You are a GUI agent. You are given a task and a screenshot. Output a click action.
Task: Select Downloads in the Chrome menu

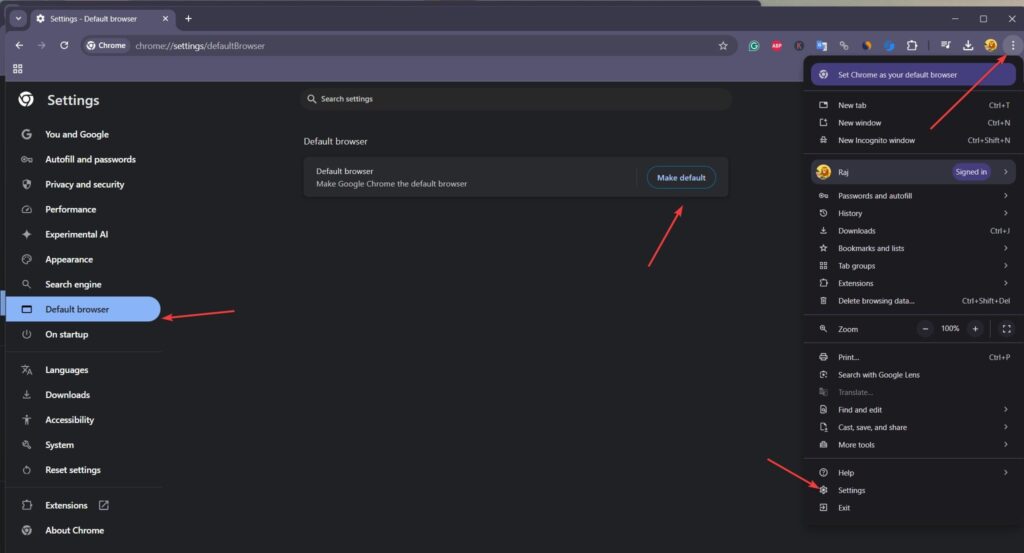tap(913, 231)
